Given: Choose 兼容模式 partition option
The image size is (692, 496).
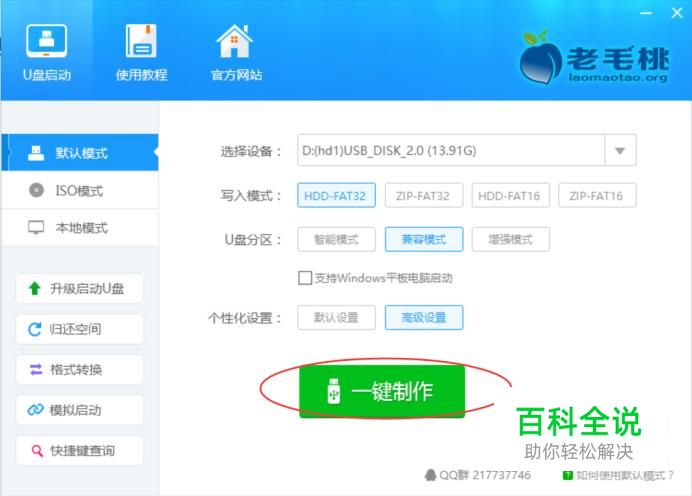Looking at the screenshot, I should (424, 239).
